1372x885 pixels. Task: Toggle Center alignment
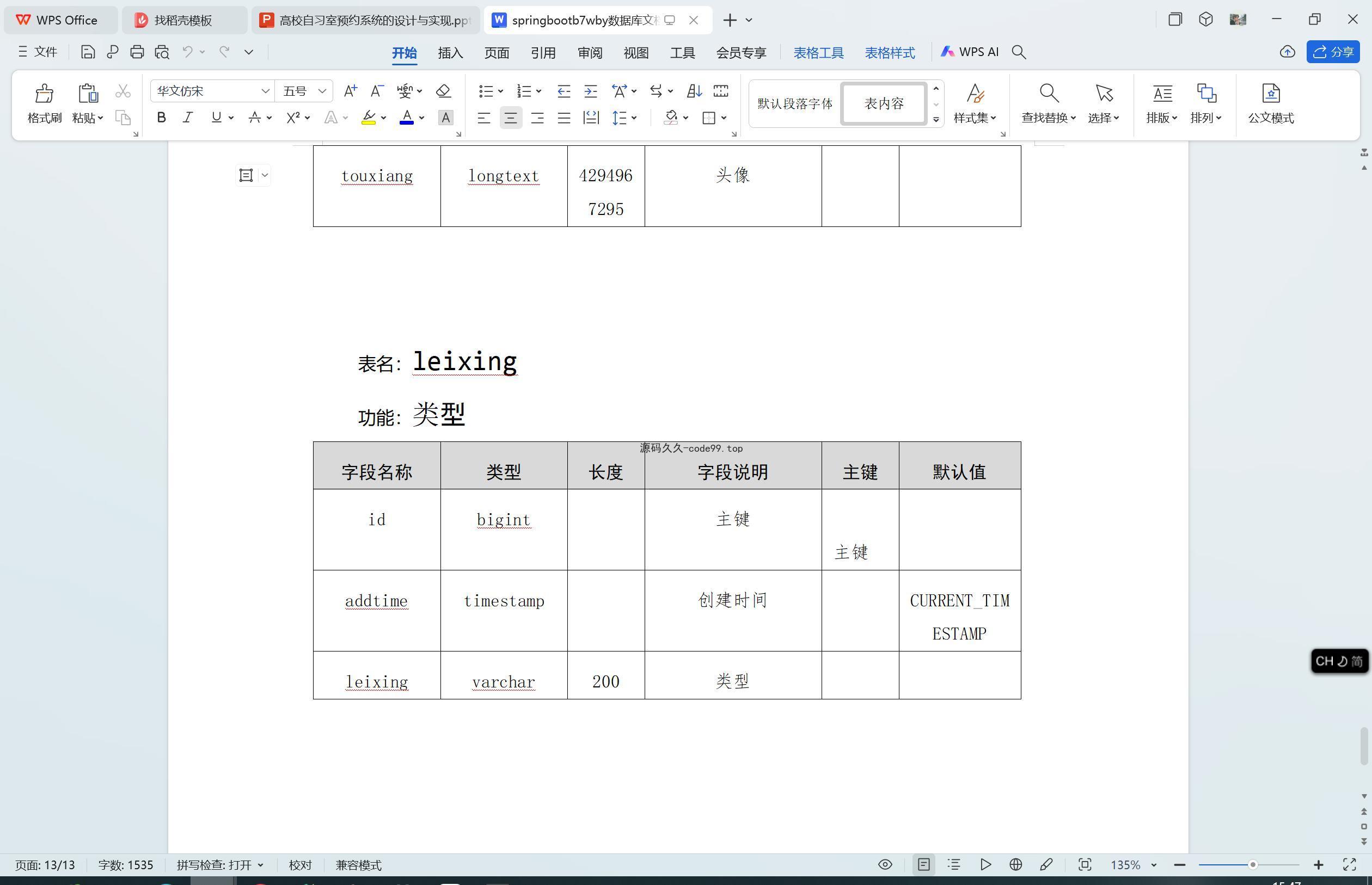click(x=510, y=119)
